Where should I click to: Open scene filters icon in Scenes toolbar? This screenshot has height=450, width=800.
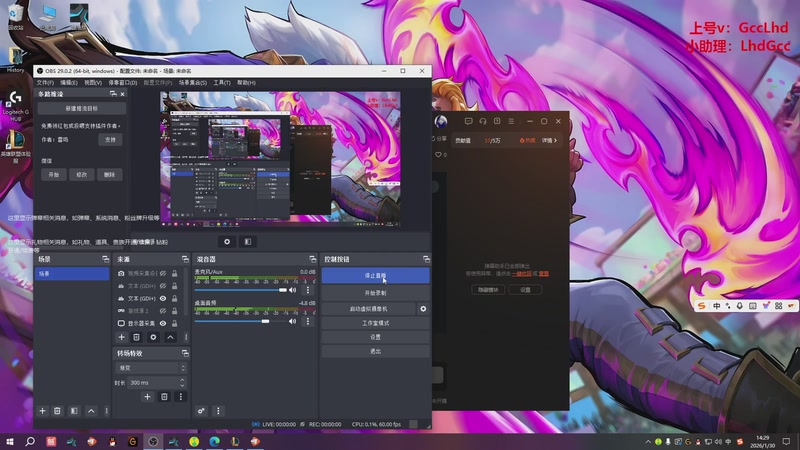(74, 411)
